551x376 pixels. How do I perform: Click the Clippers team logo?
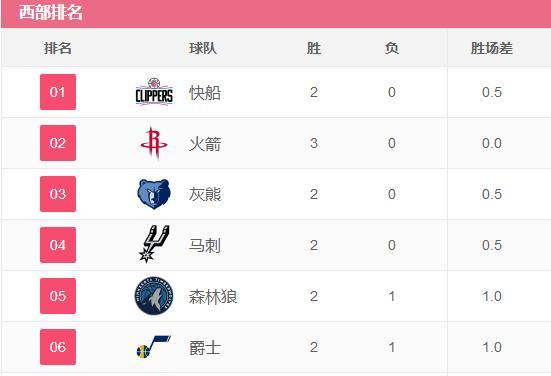[154, 92]
